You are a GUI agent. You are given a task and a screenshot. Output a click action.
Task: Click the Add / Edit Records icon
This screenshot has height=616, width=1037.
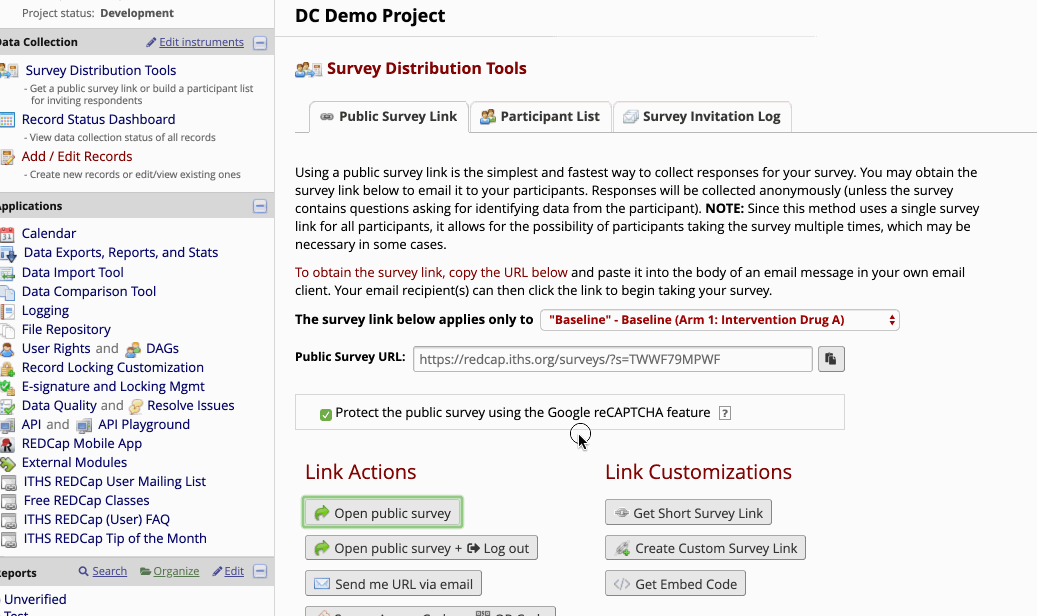pos(7,157)
